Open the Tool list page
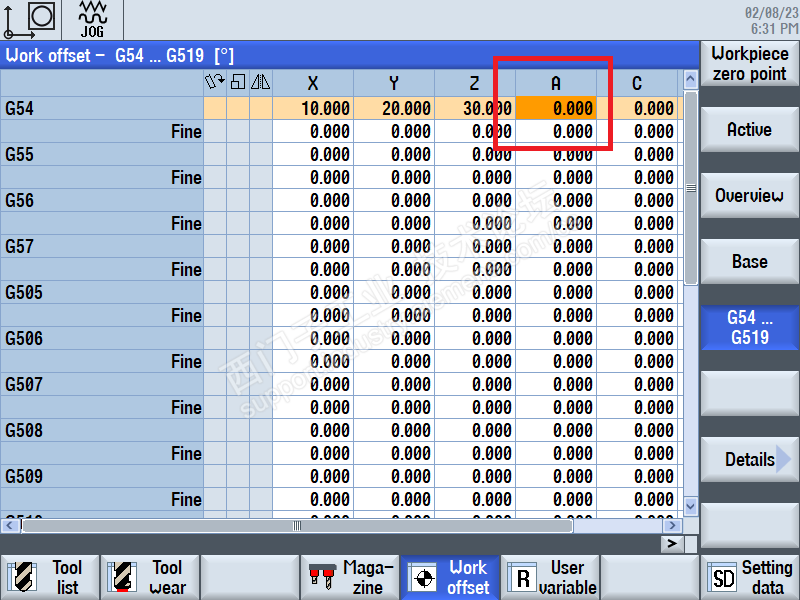Screen dimensions: 800x600 (x=50, y=578)
